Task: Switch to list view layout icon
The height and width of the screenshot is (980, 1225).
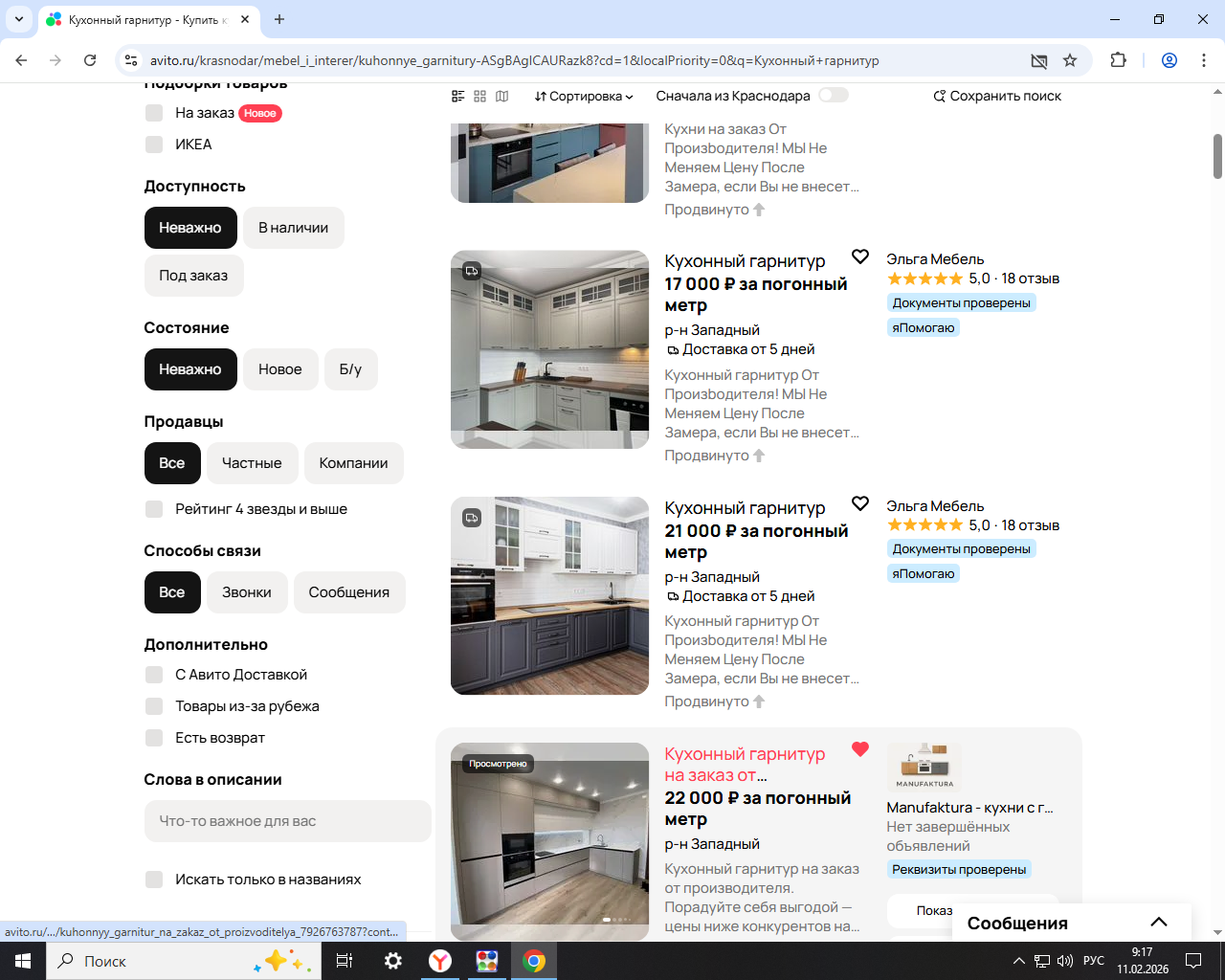Action: click(x=457, y=96)
